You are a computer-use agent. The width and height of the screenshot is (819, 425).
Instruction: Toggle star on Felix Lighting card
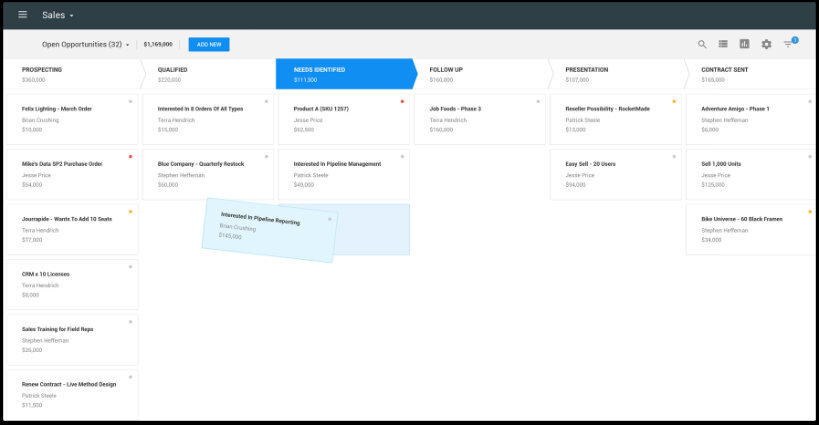[x=130, y=101]
